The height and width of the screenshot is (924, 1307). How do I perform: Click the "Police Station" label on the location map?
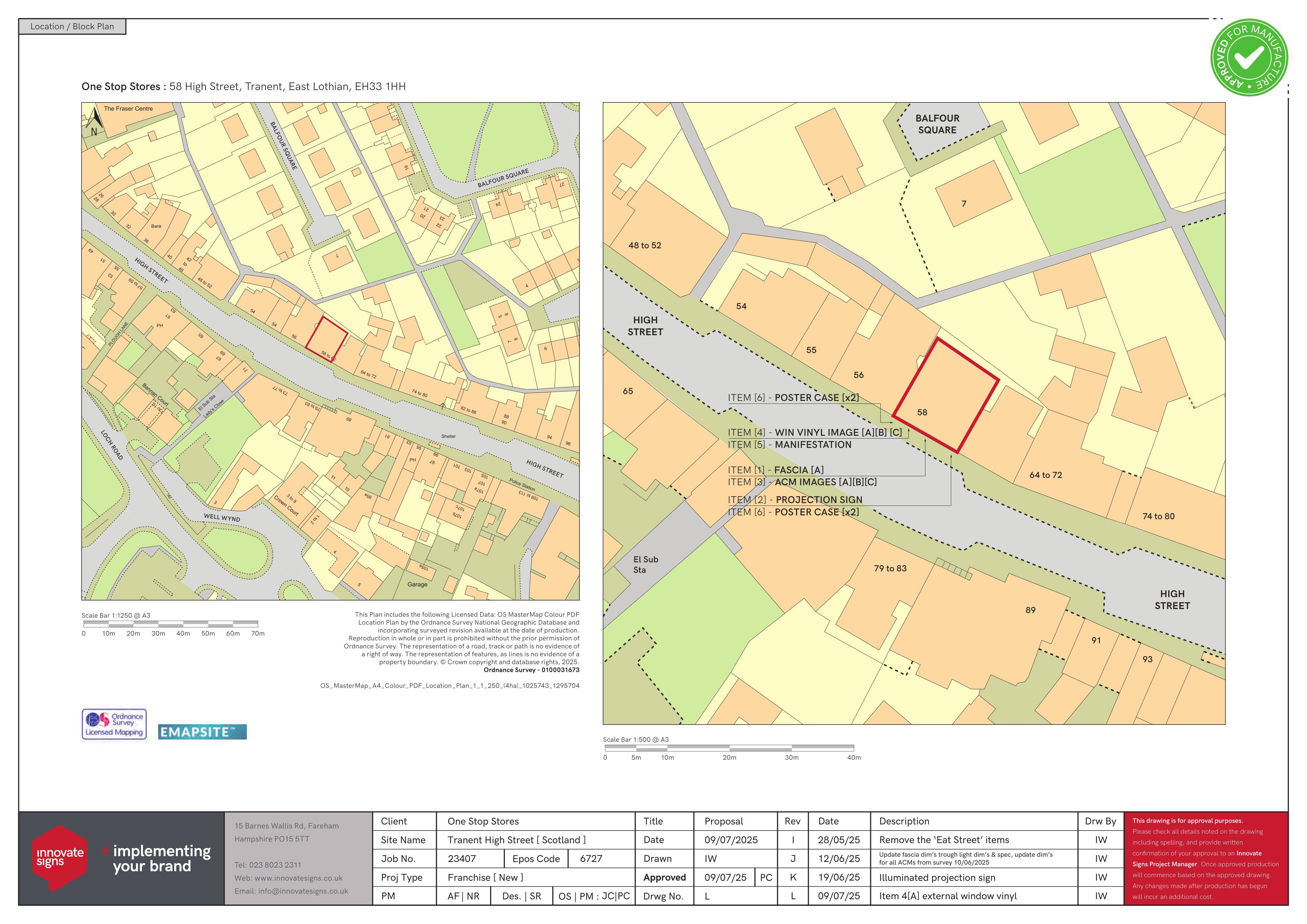522,485
